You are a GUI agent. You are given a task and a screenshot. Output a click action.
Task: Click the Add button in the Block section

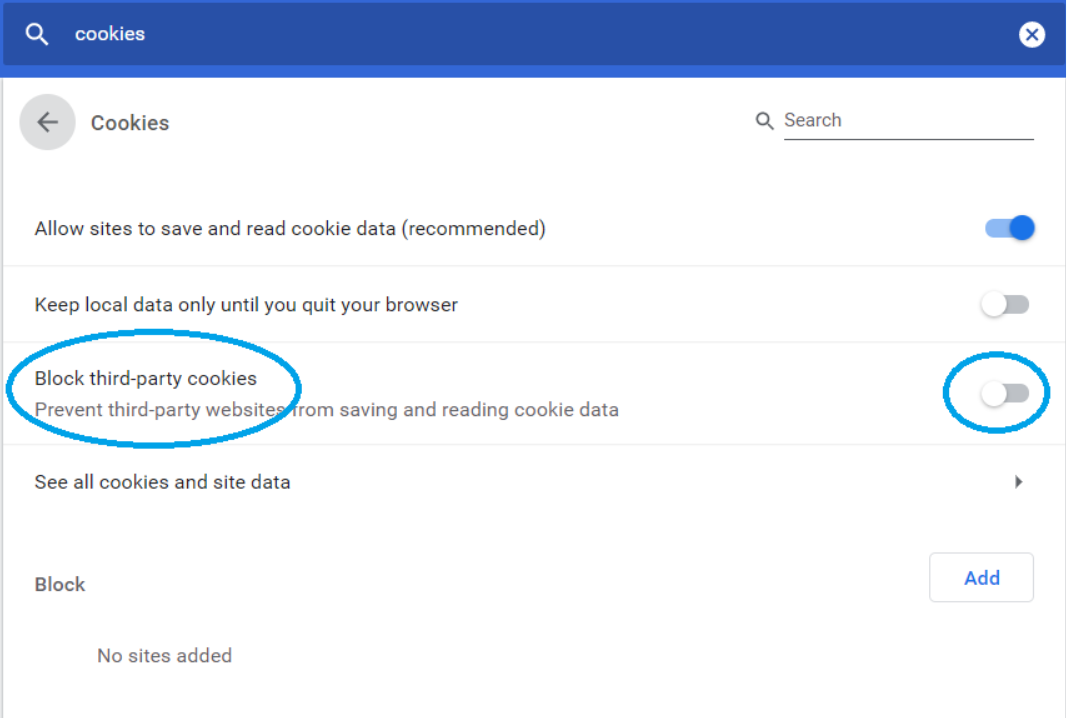[x=981, y=578]
